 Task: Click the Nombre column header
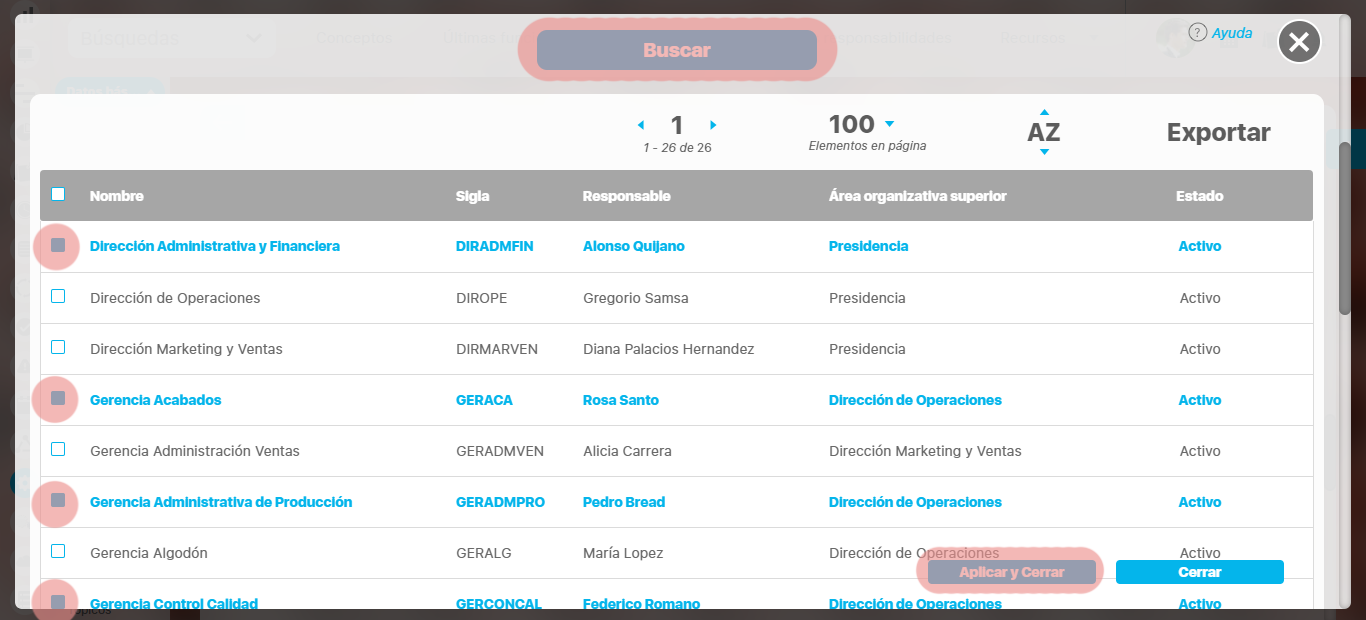click(117, 196)
